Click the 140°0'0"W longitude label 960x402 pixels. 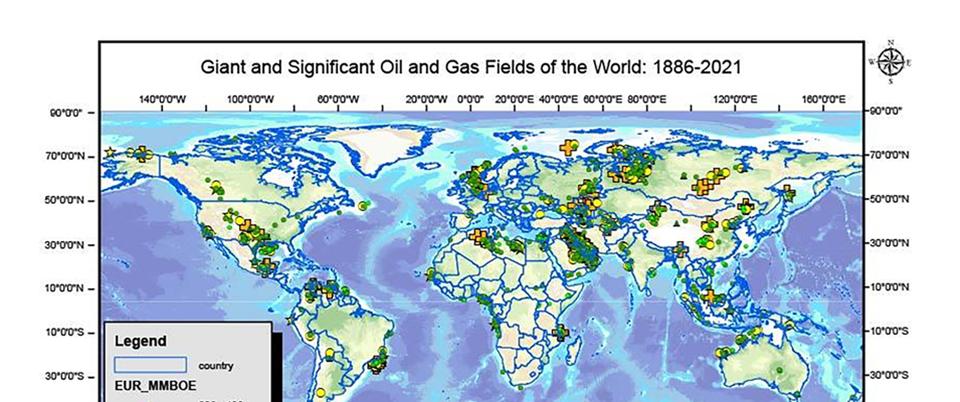pyautogui.click(x=161, y=100)
